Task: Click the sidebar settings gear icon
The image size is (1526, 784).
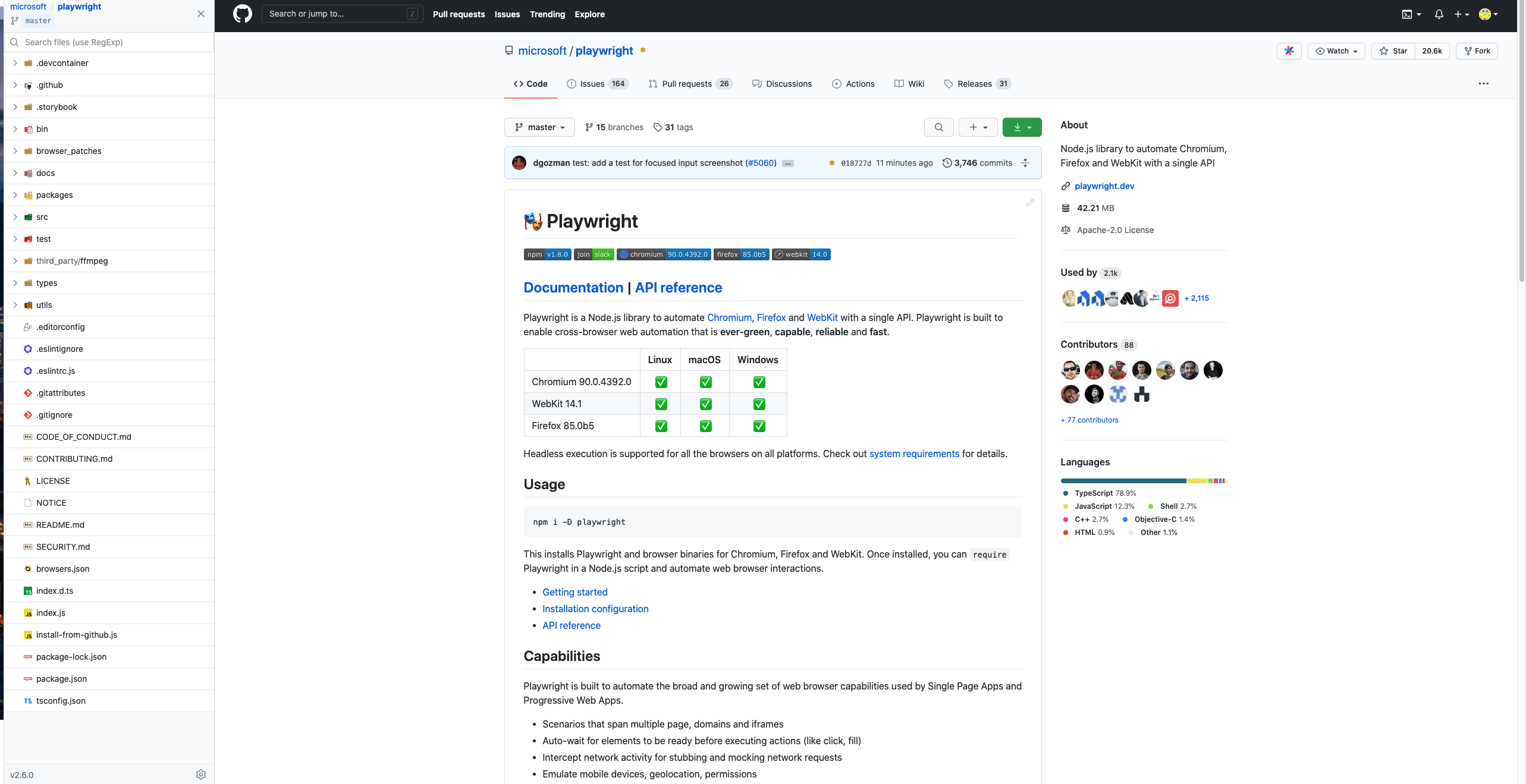Action: (x=201, y=774)
